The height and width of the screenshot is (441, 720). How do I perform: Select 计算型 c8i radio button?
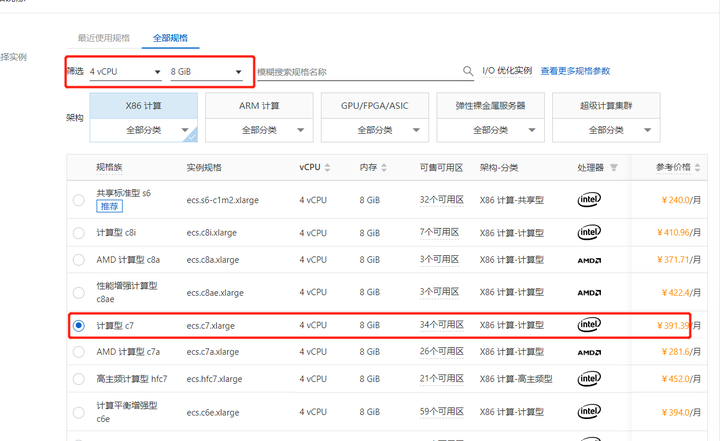coord(79,233)
